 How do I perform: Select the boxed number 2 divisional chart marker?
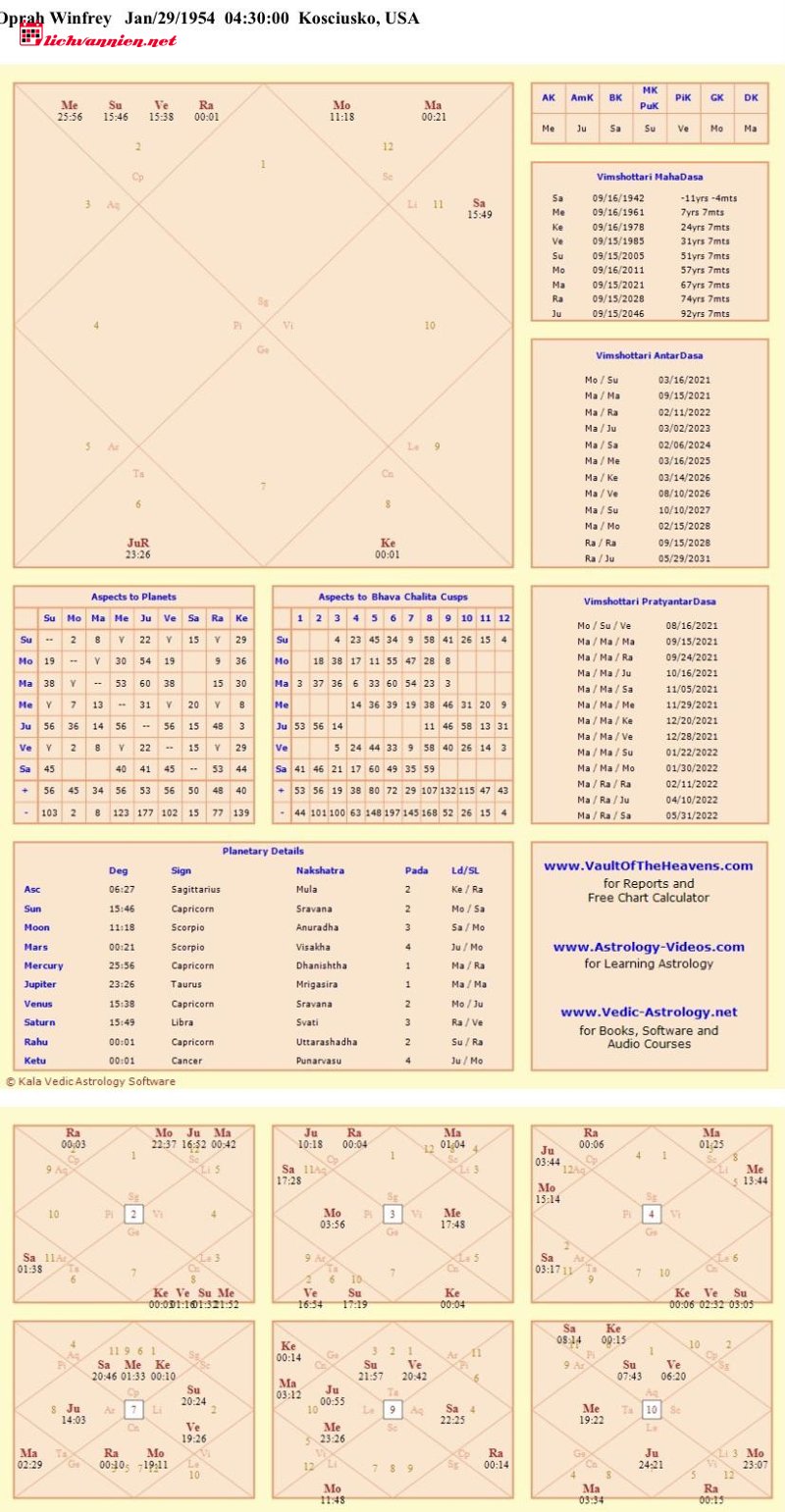tap(132, 1214)
